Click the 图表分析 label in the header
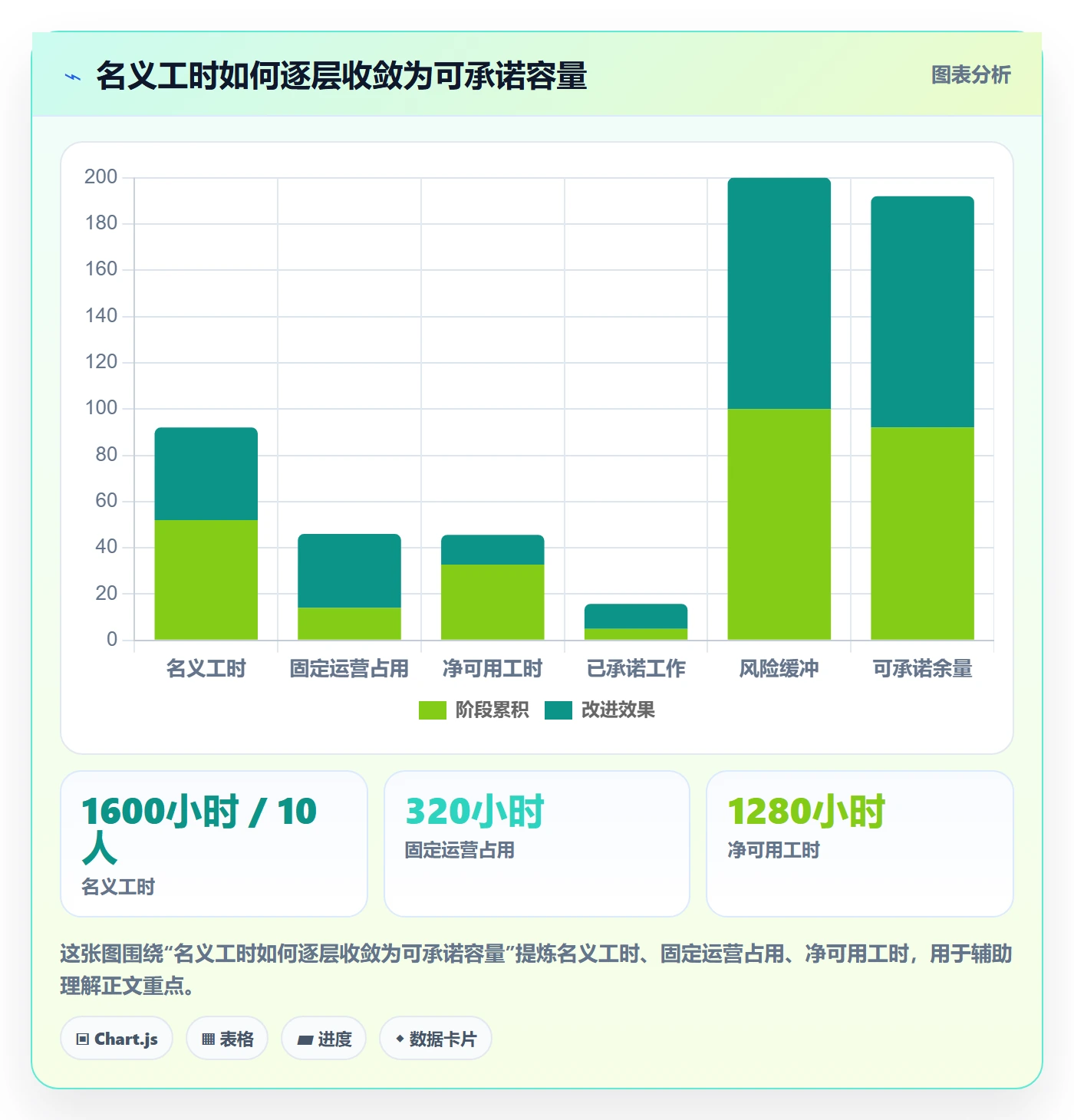Screen dimensions: 1074x1120 pos(970,75)
